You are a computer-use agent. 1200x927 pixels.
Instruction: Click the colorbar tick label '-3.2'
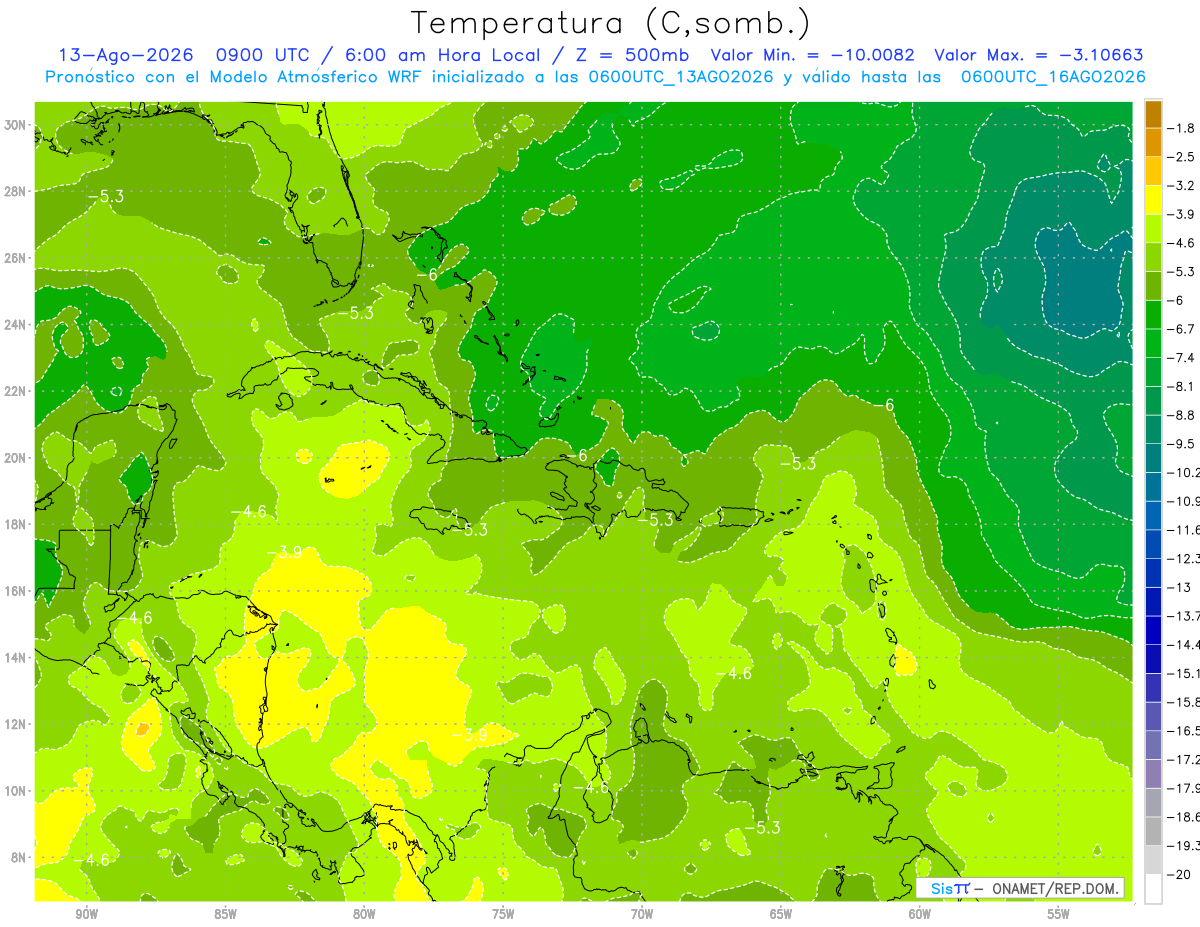1181,185
